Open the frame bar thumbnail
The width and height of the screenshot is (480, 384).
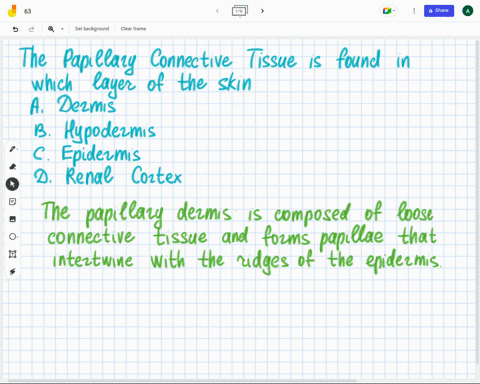click(240, 11)
